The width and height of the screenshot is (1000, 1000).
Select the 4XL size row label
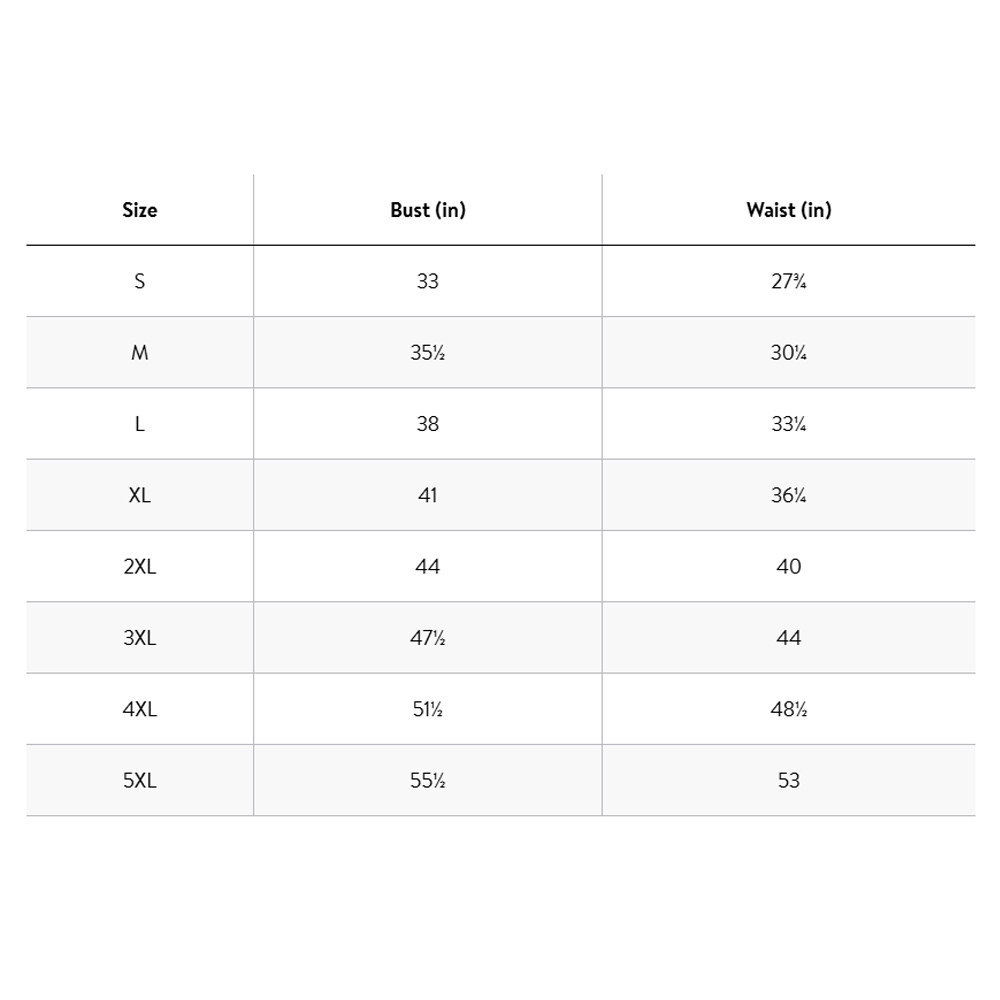coord(140,709)
